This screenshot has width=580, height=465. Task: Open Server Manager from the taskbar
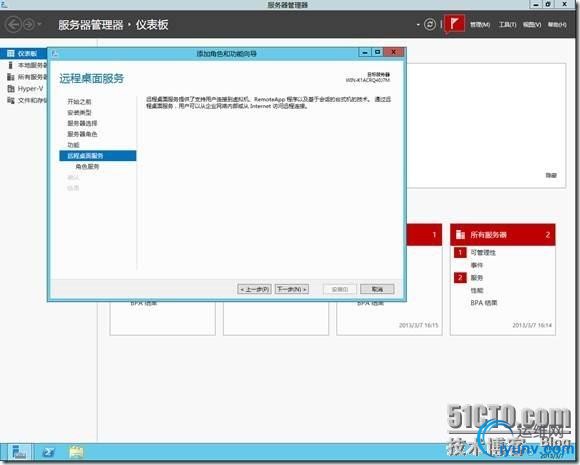pos(18,452)
